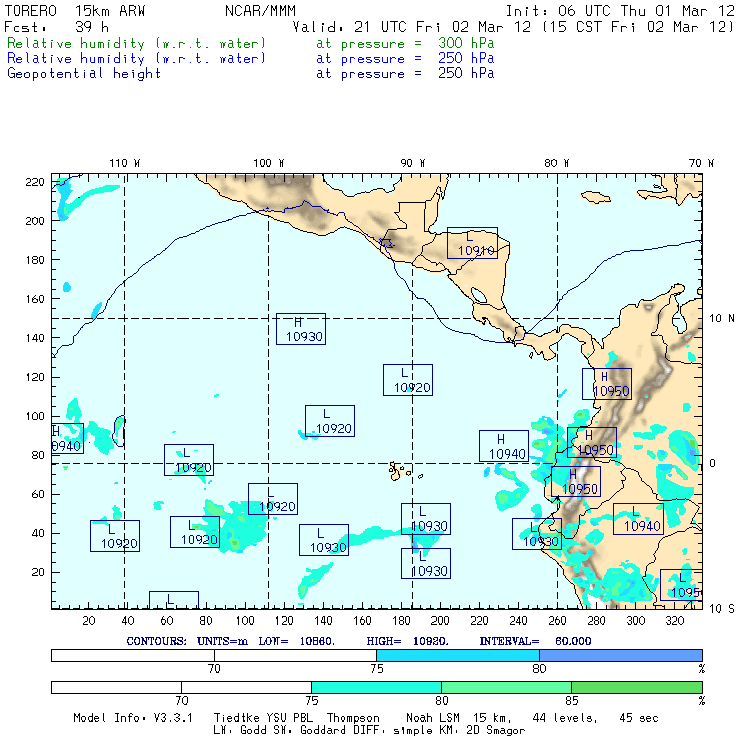
Task: Click the "TORERO 15km ARW" title text
Action: (75, 11)
